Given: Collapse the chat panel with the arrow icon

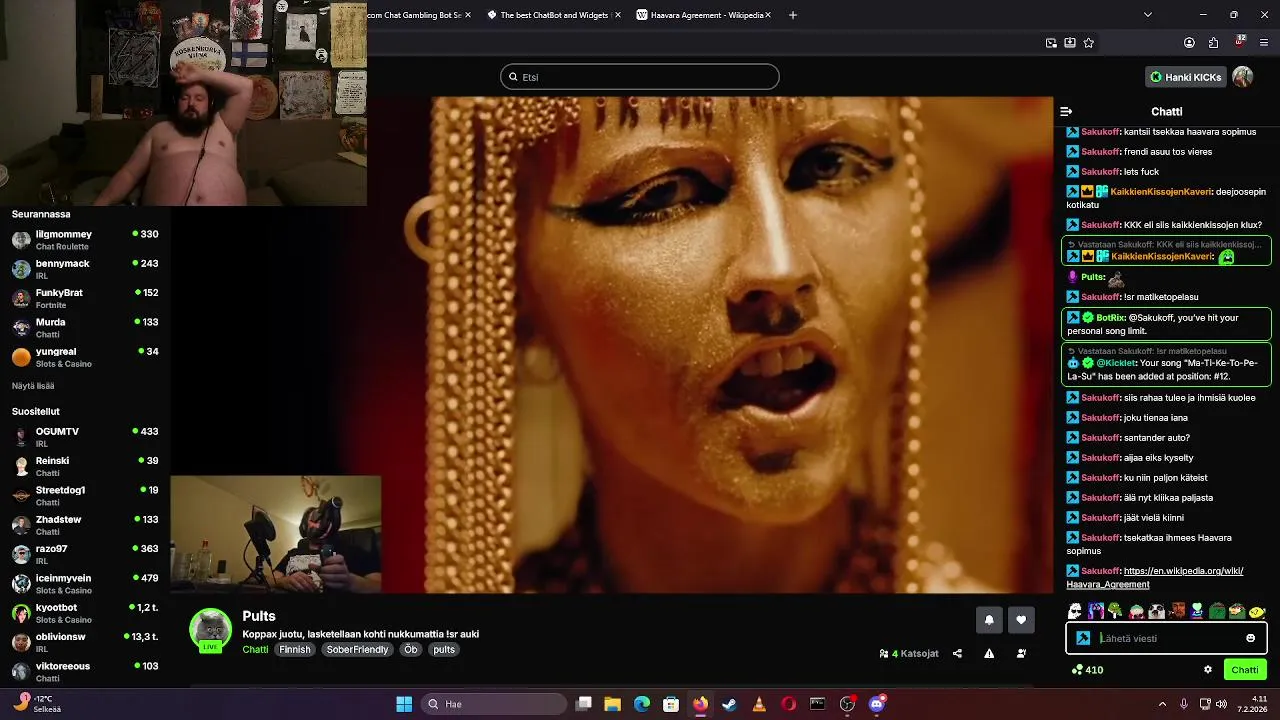Looking at the screenshot, I should (x=1066, y=112).
